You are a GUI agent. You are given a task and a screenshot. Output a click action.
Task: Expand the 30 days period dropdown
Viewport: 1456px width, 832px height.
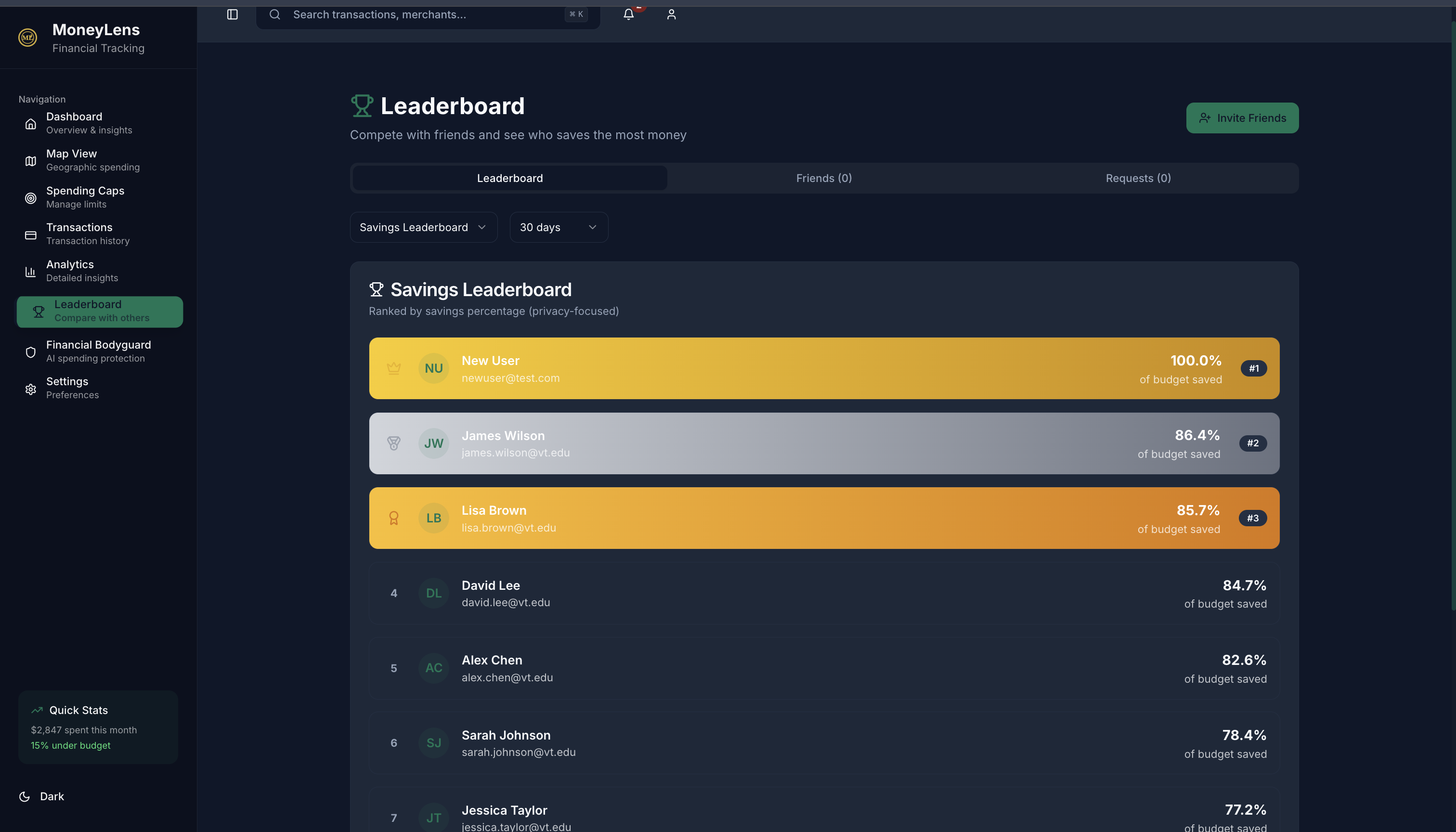coord(558,227)
